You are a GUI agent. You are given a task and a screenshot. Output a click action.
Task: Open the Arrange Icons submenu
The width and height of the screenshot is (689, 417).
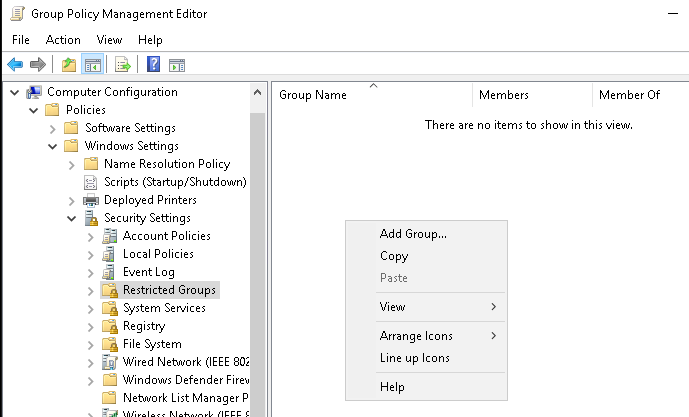(426, 336)
